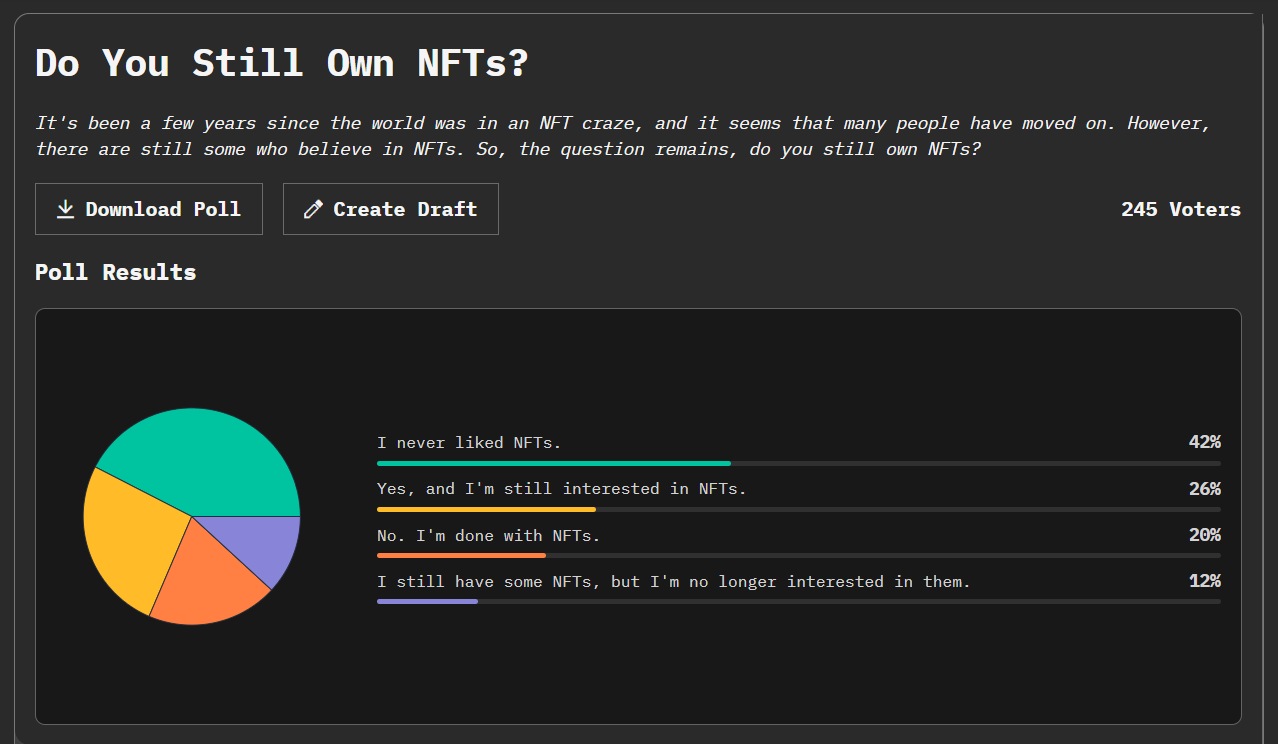The width and height of the screenshot is (1278, 744).
Task: Click the green progress bar
Action: pos(553,463)
